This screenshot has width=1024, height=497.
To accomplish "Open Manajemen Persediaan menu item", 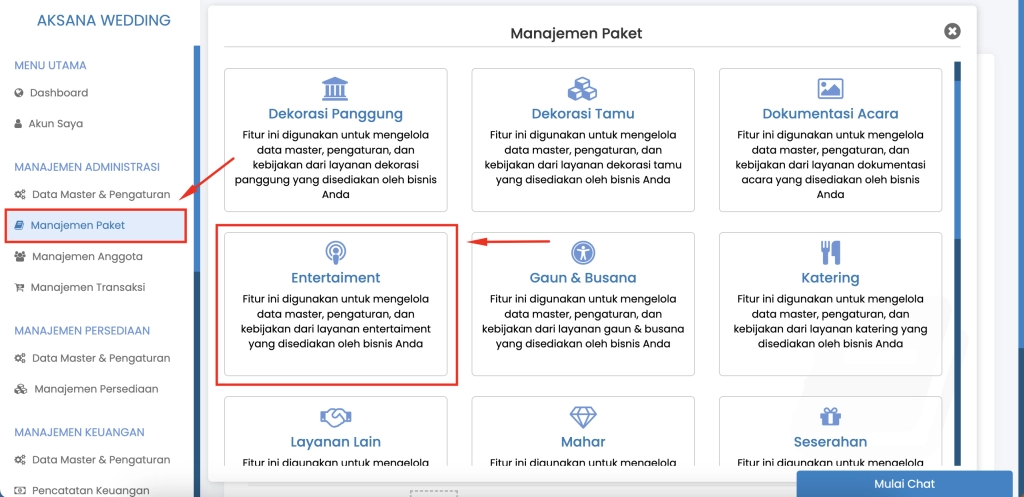I will [95, 389].
